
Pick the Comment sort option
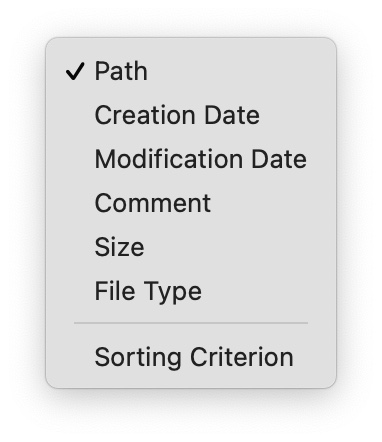[191, 203]
